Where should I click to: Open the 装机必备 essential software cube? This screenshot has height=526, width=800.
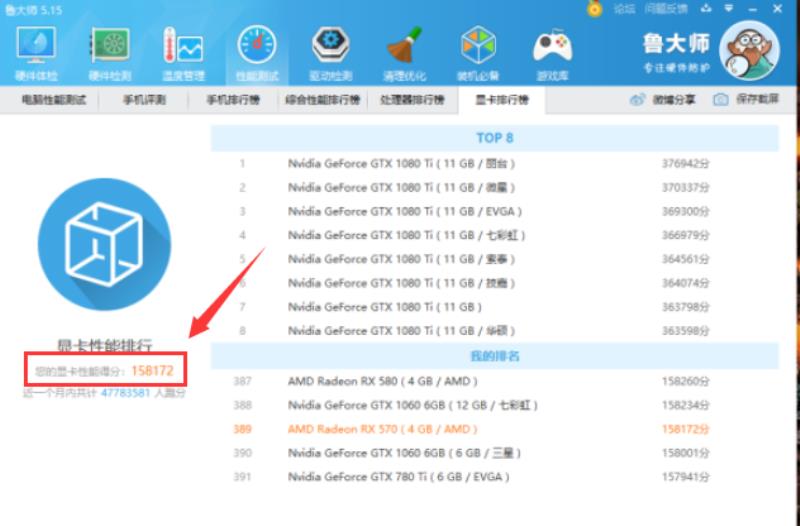point(478,54)
